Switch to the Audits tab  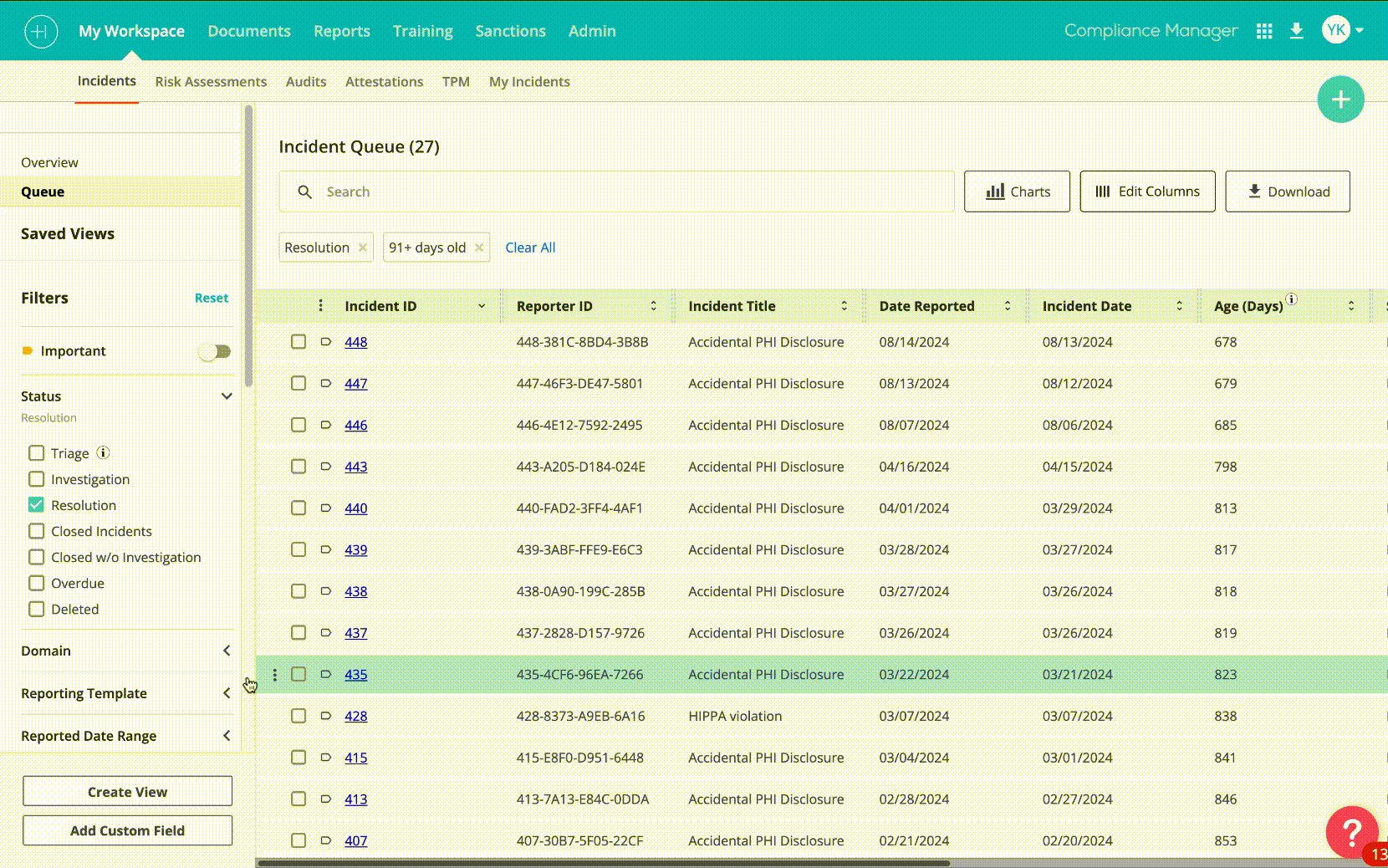306,82
